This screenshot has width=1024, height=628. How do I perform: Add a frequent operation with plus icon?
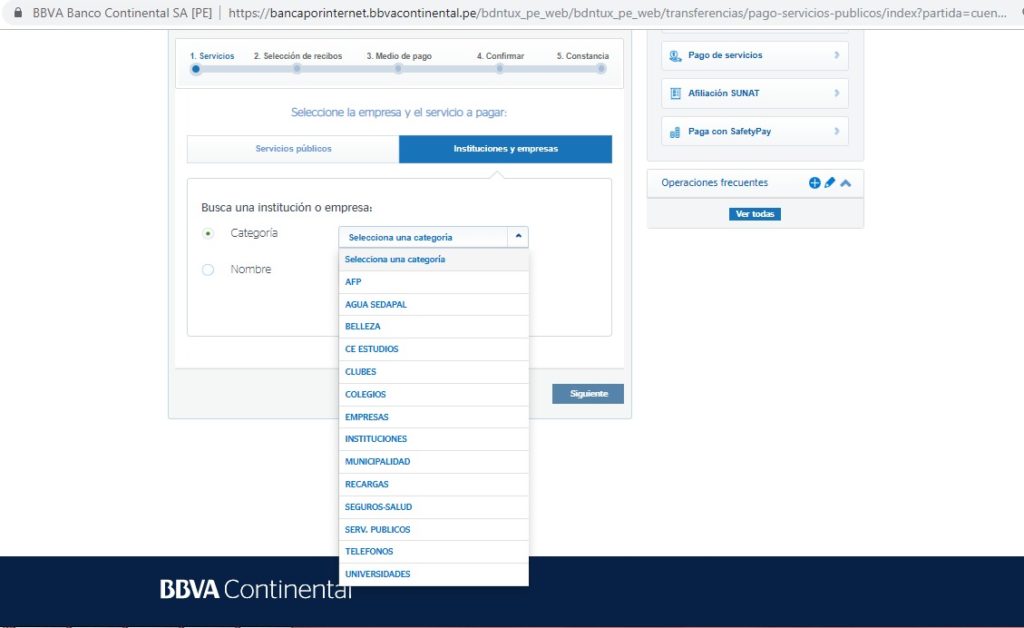pyautogui.click(x=814, y=183)
